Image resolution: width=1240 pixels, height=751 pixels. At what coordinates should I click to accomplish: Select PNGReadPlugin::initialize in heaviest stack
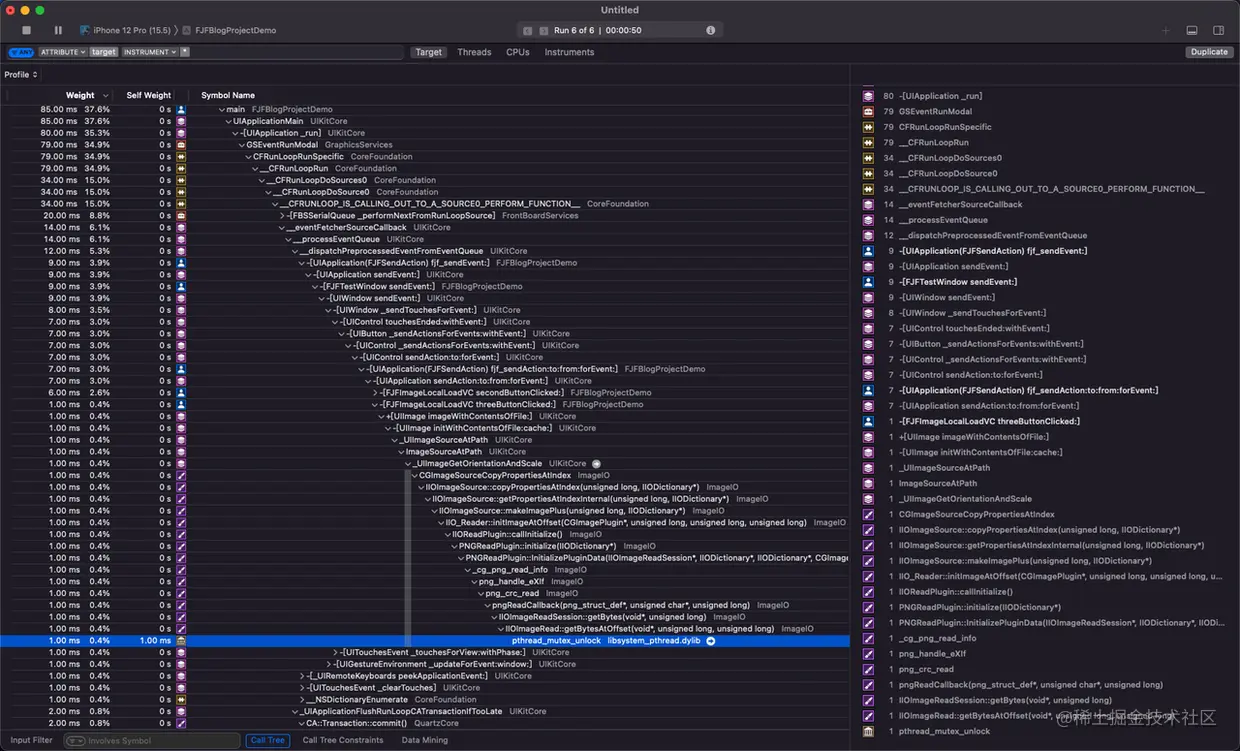click(x=980, y=607)
